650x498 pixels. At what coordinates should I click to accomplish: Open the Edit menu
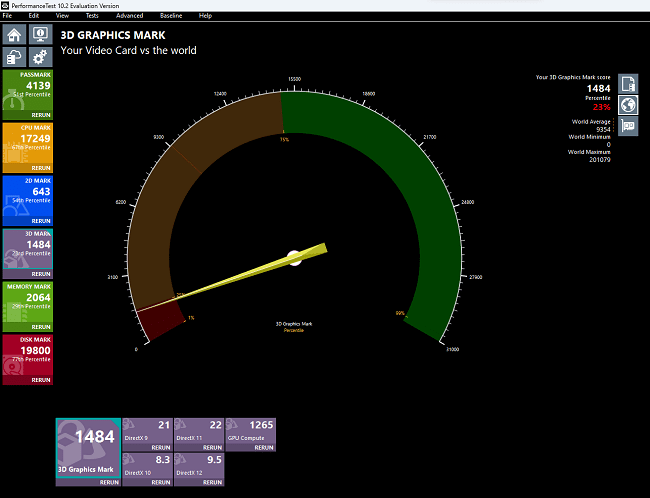(34, 16)
